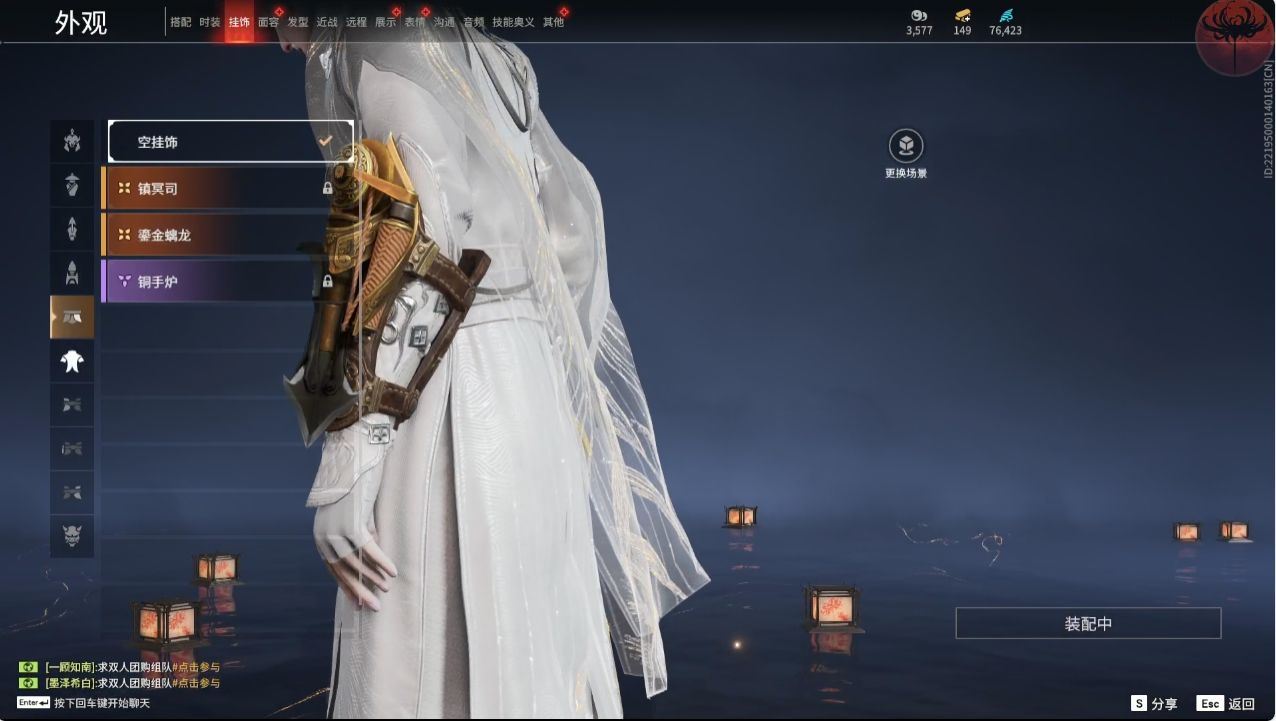The width and height of the screenshot is (1276, 721).
Task: Select the straw hat figure sidebar icon
Action: coord(72,185)
